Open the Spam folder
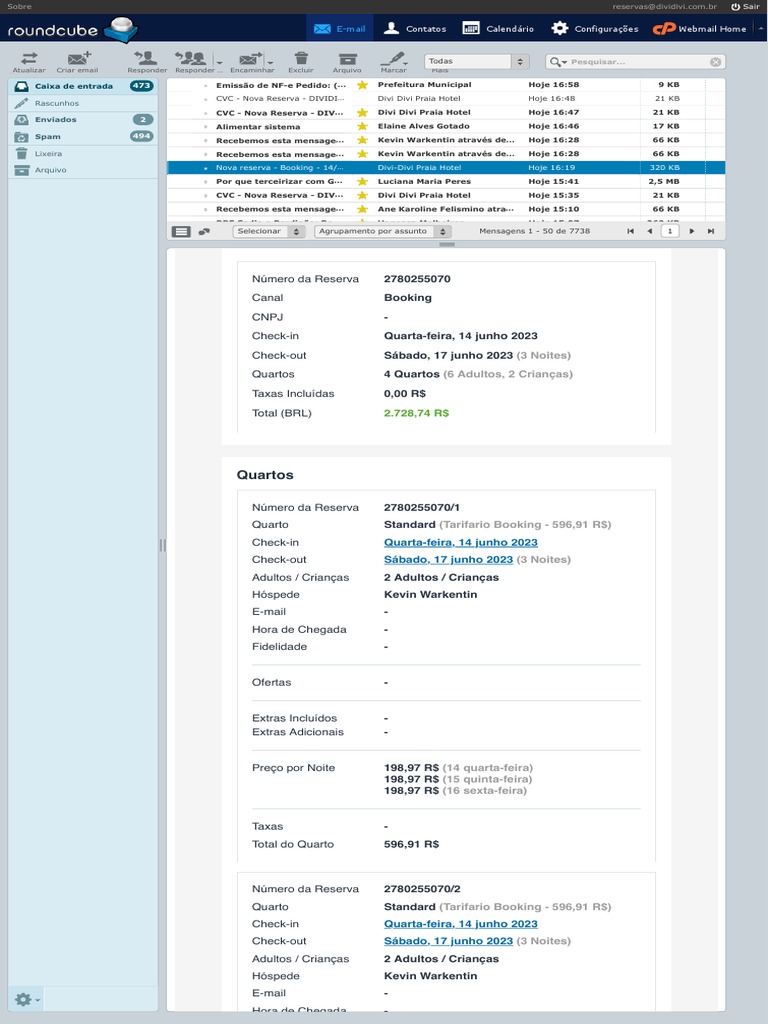 click(83, 136)
